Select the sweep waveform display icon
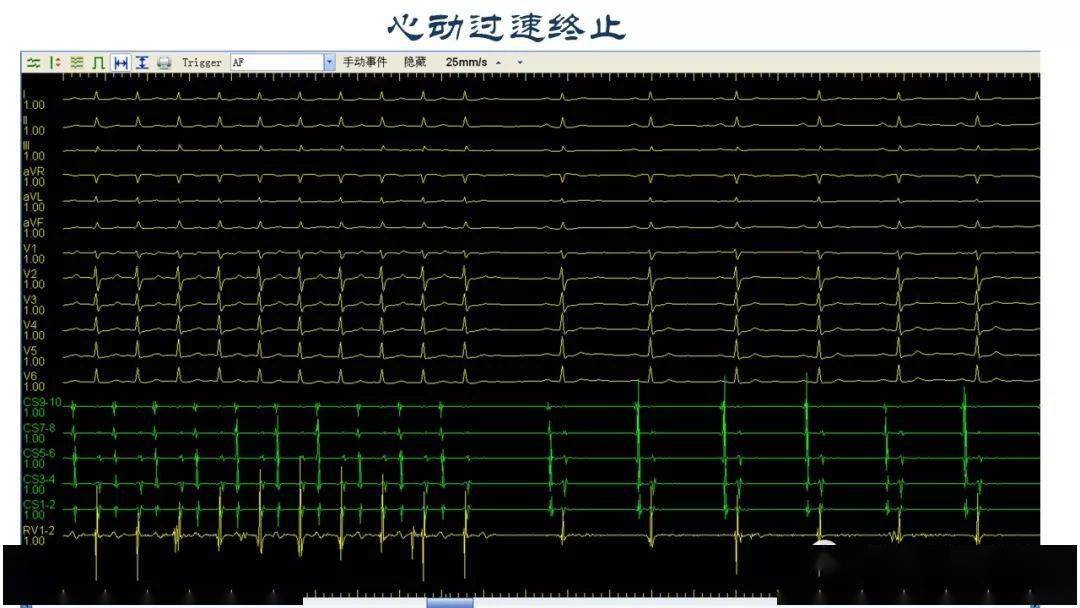 [x=35, y=62]
